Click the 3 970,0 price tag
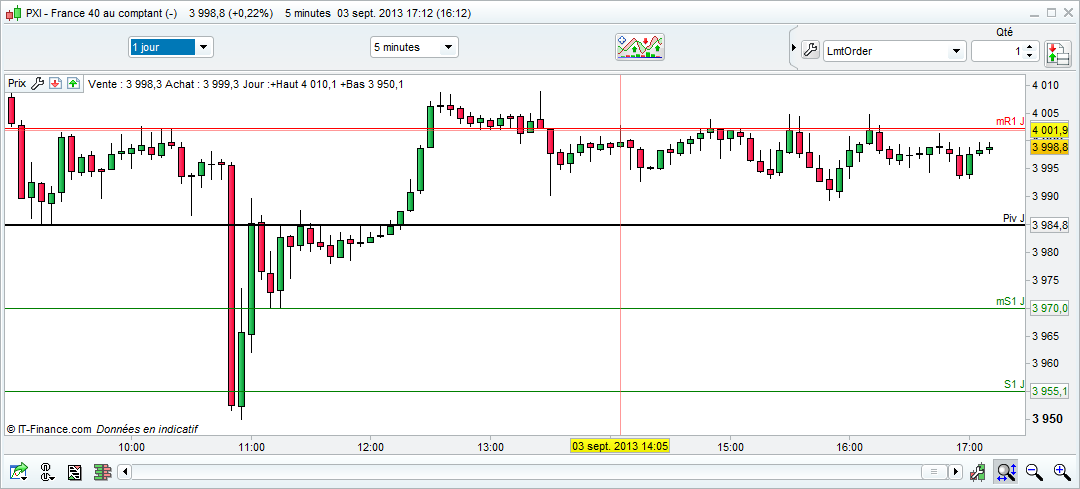This screenshot has width=1080, height=489. 1049,308
